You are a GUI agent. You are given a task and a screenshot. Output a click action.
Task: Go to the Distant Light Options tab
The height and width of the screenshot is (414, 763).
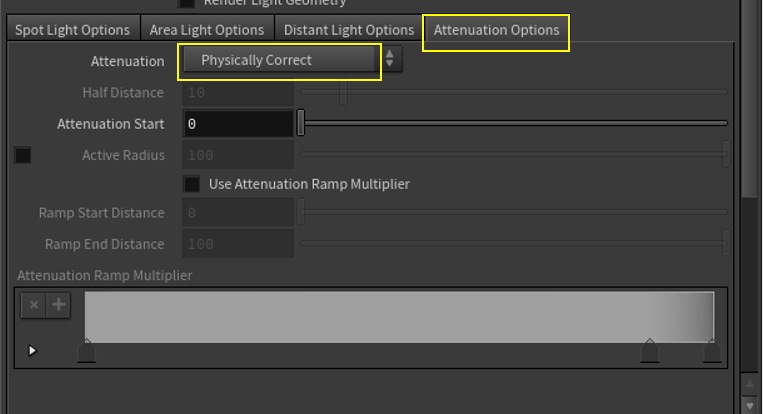point(348,30)
